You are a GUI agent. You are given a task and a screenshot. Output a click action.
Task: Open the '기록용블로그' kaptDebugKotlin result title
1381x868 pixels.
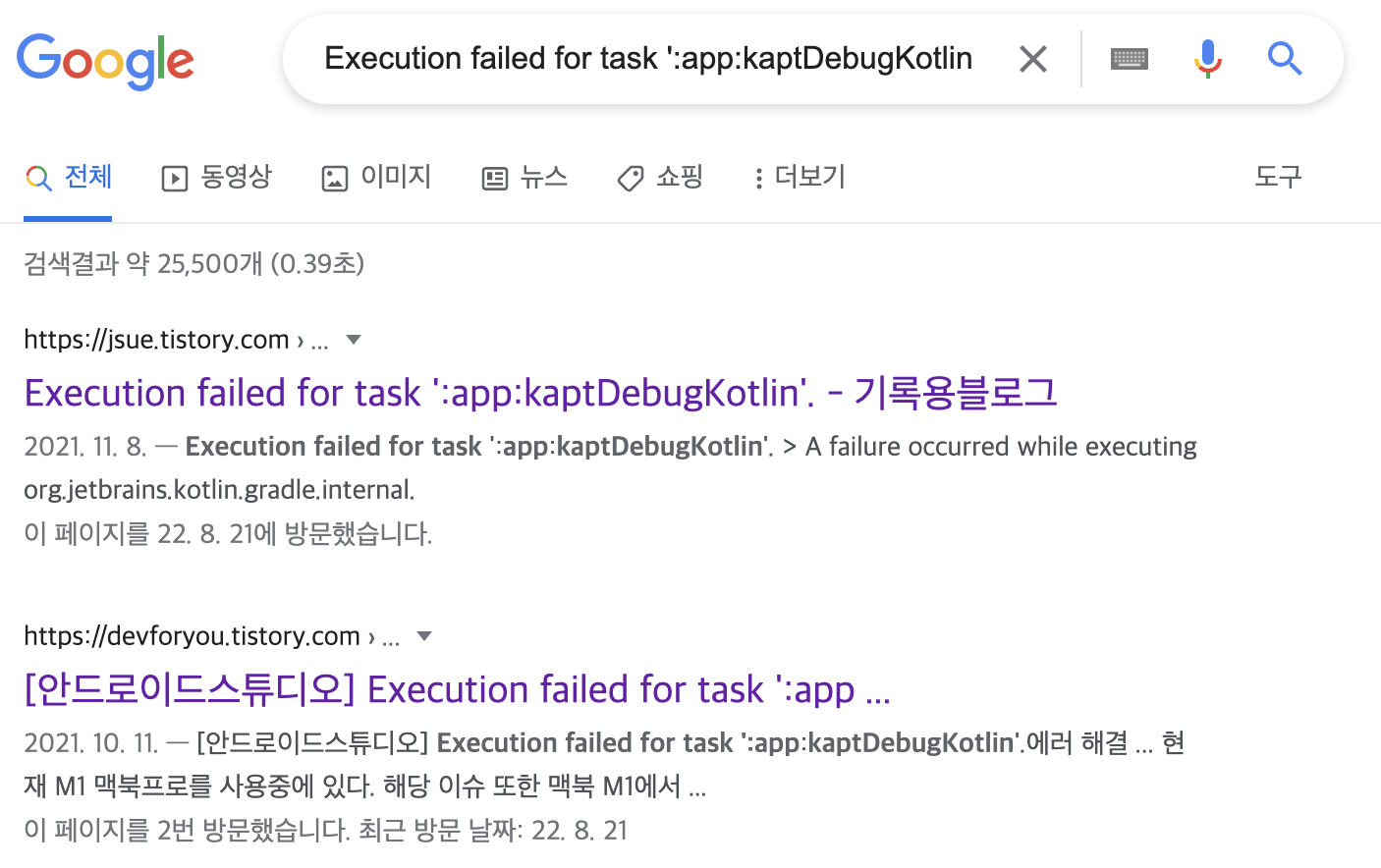[541, 393]
